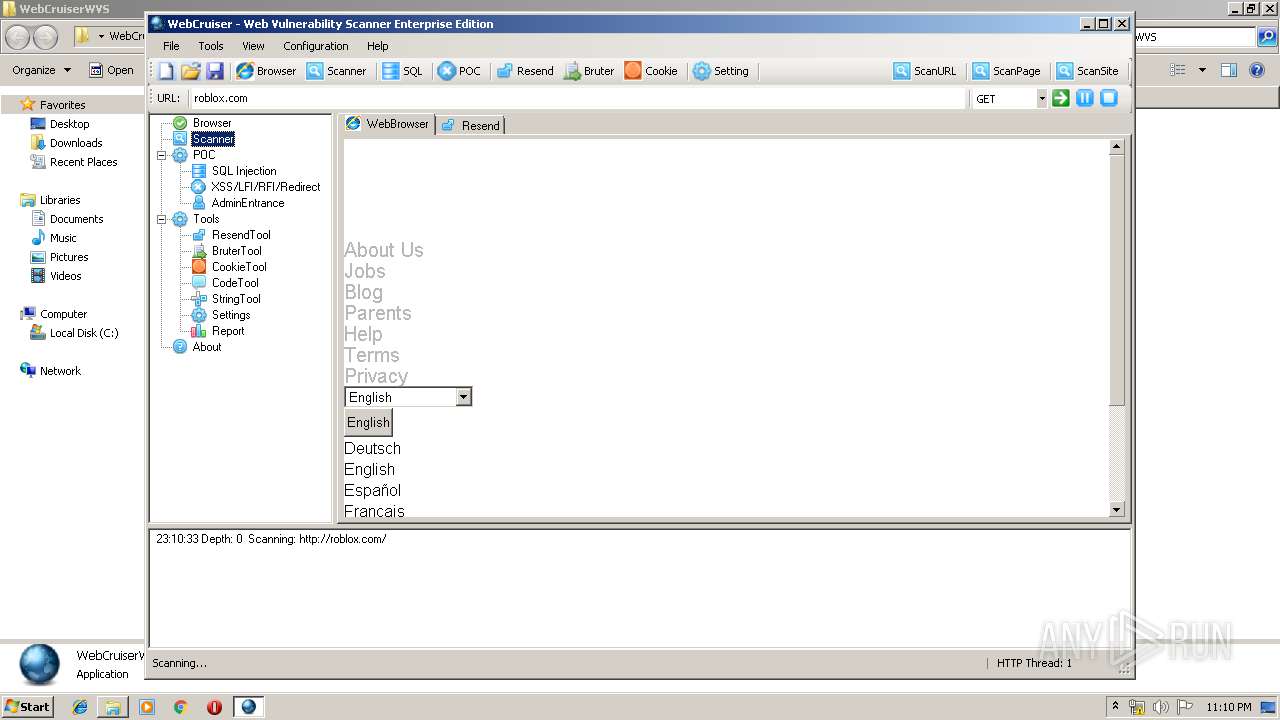Click the Parents link
Viewport: 1280px width, 720px height.
click(x=378, y=313)
